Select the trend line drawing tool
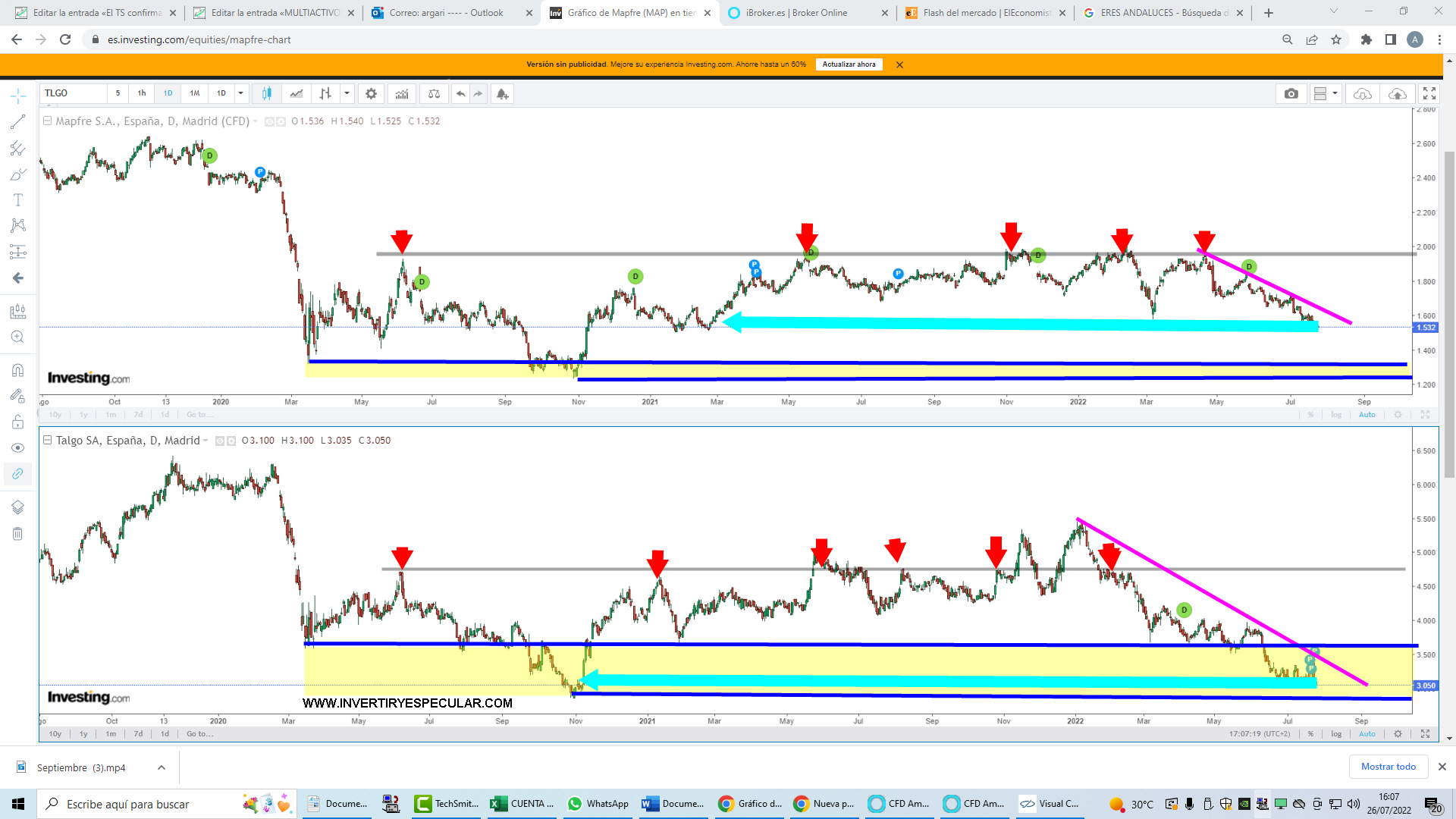 click(18, 121)
